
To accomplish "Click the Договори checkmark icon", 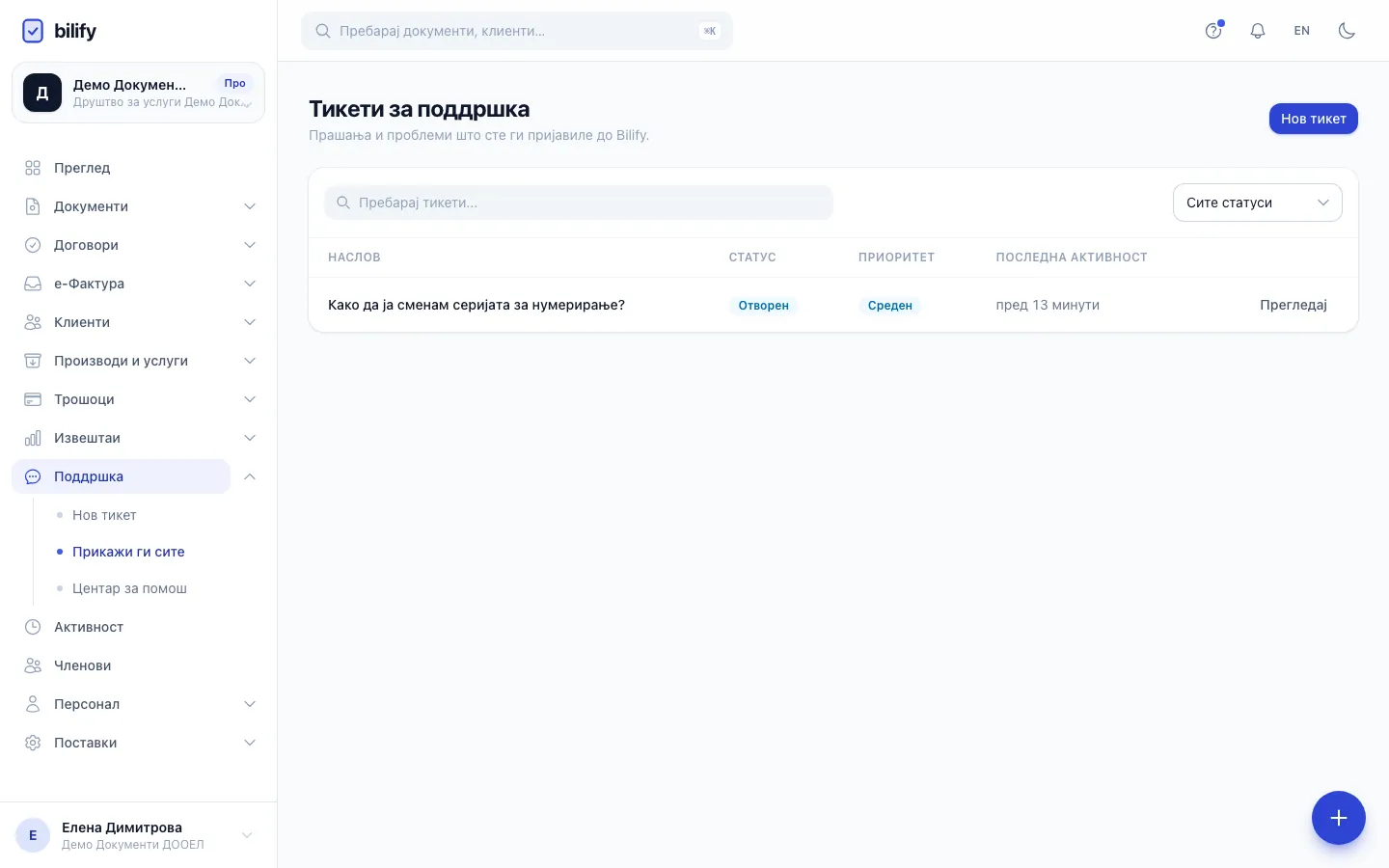I will point(33,245).
